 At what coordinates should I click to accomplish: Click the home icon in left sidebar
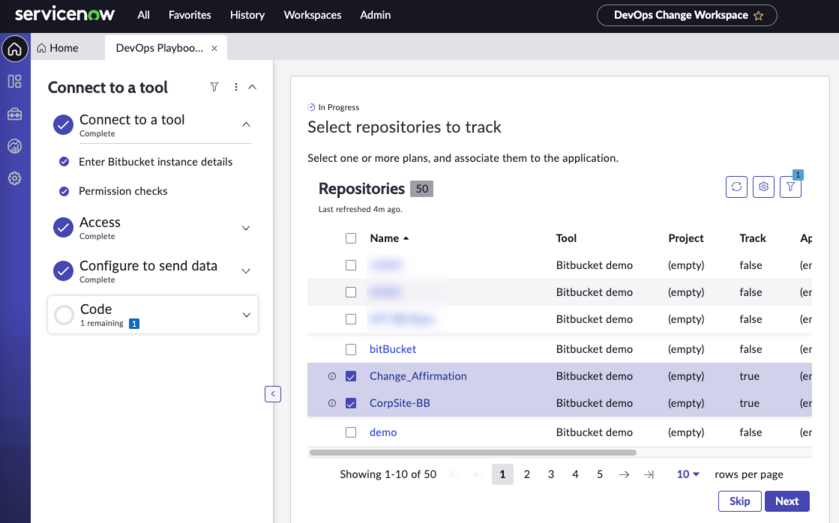[x=15, y=49]
